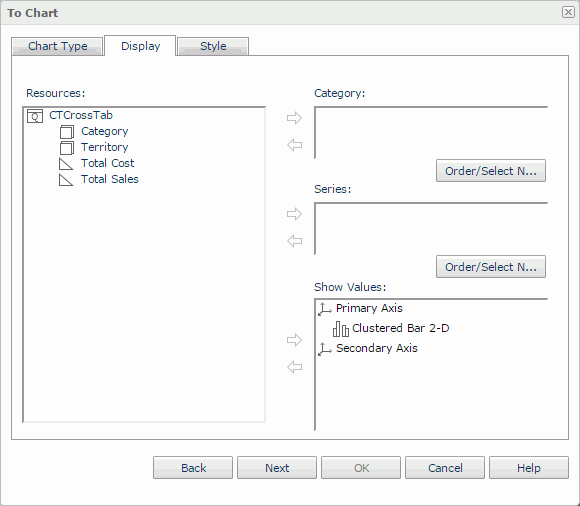
Task: Click the Primary Axis icon
Action: tap(325, 309)
